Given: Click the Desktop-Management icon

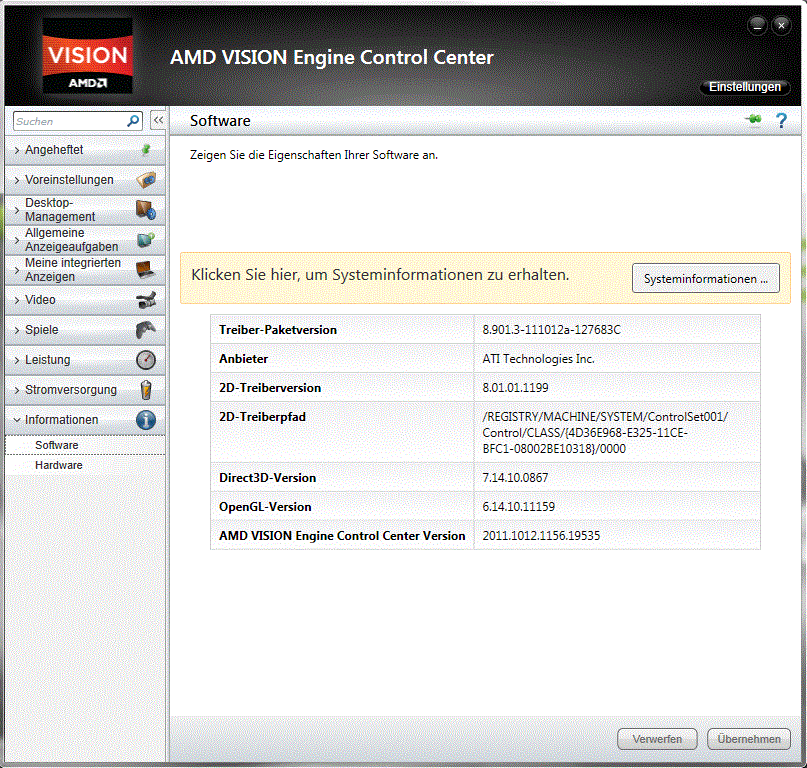Looking at the screenshot, I should pos(146,210).
